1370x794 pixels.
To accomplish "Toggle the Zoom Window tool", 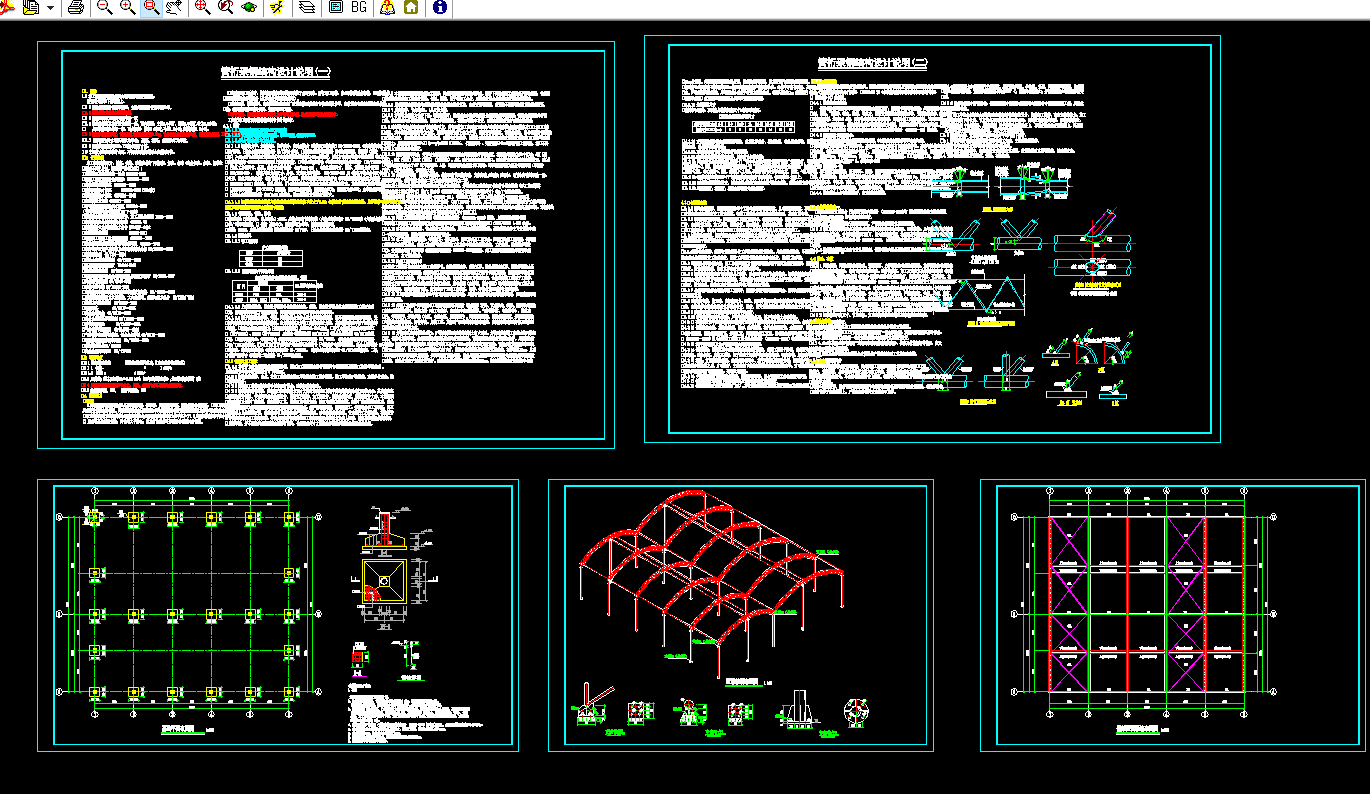I will tap(151, 7).
